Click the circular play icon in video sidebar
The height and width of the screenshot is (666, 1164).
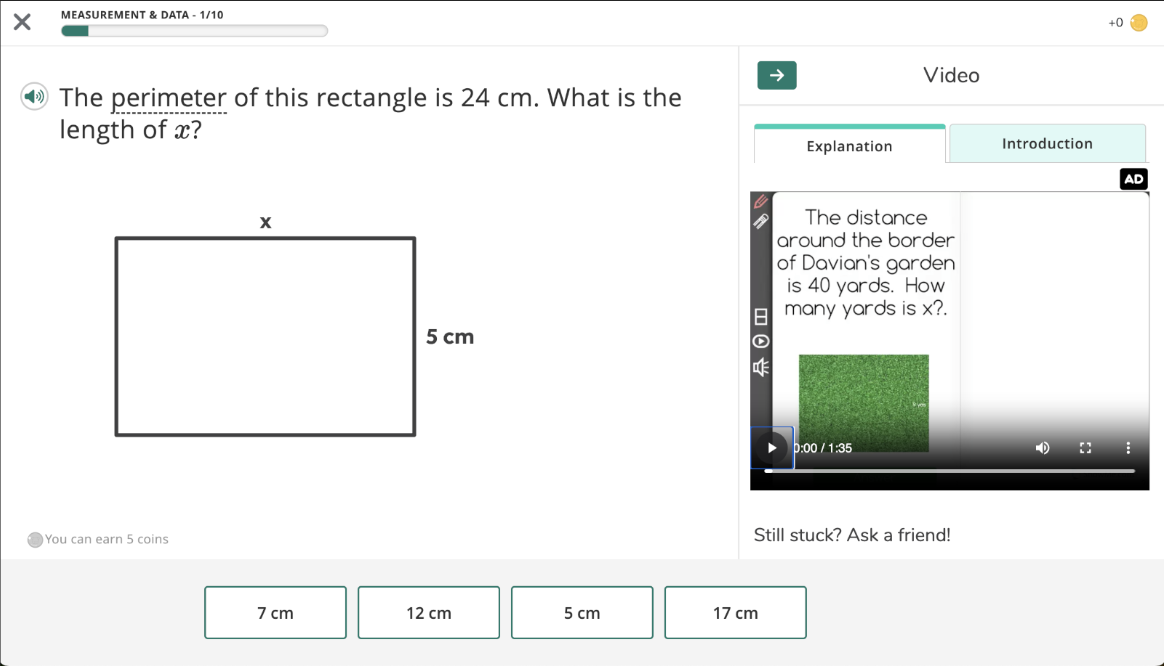[761, 342]
